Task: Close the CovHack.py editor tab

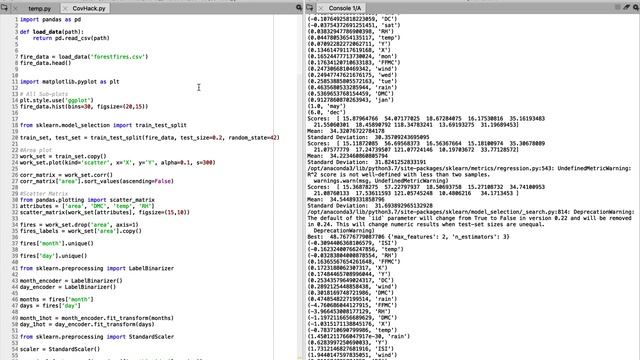Action: [65, 8]
